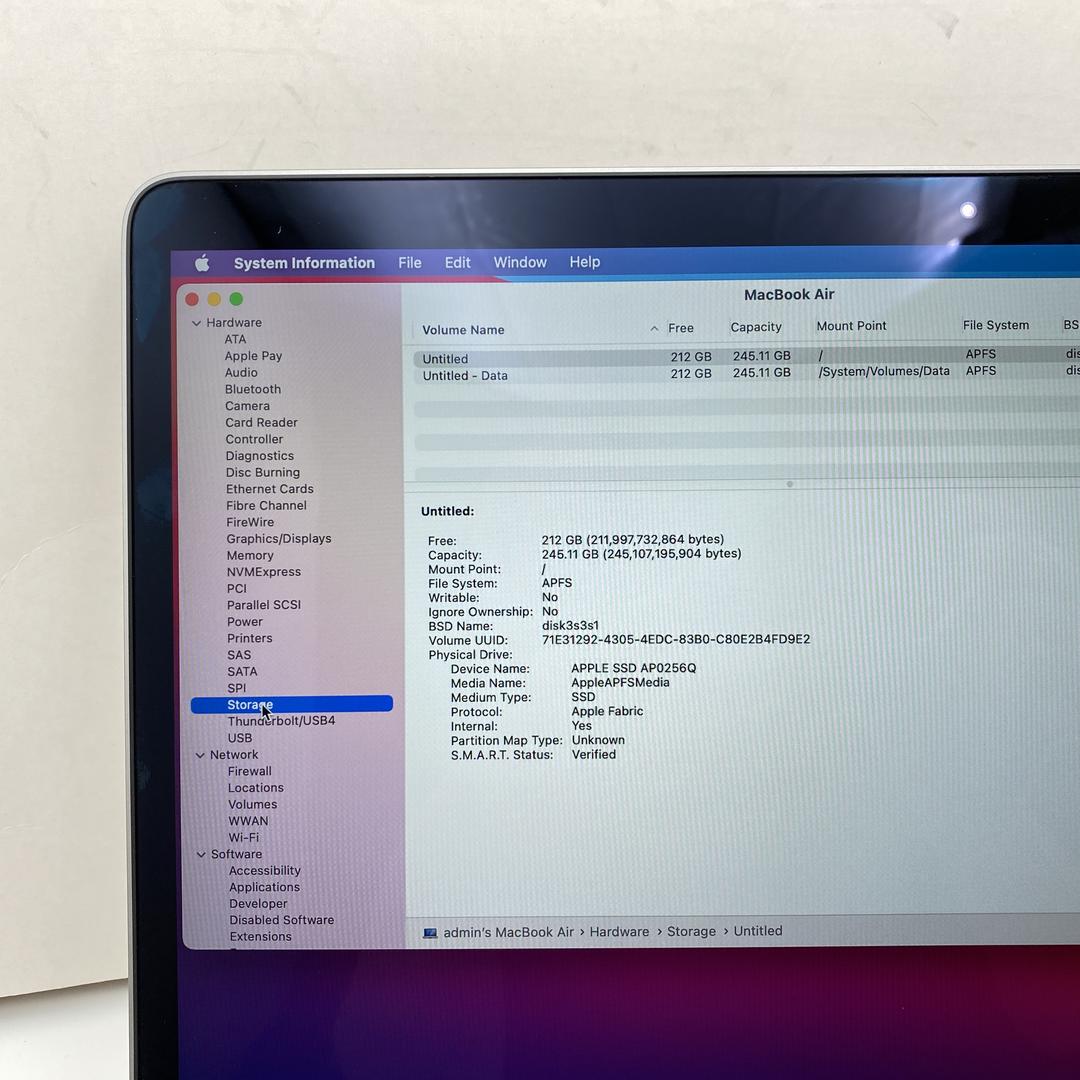Select Extensions under Software

pos(260,937)
